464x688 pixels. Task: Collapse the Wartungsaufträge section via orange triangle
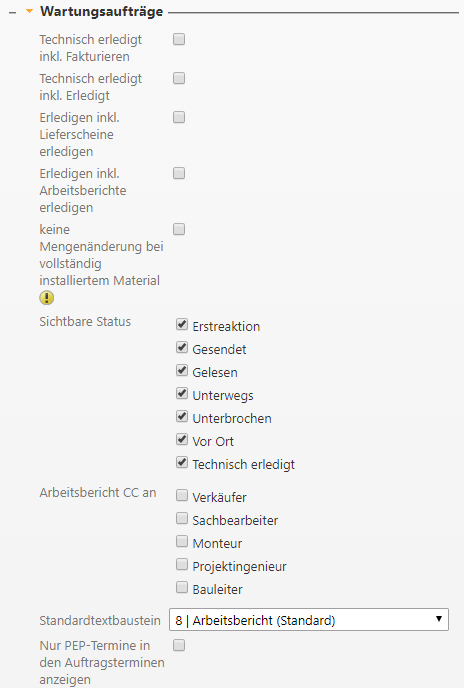tap(29, 11)
